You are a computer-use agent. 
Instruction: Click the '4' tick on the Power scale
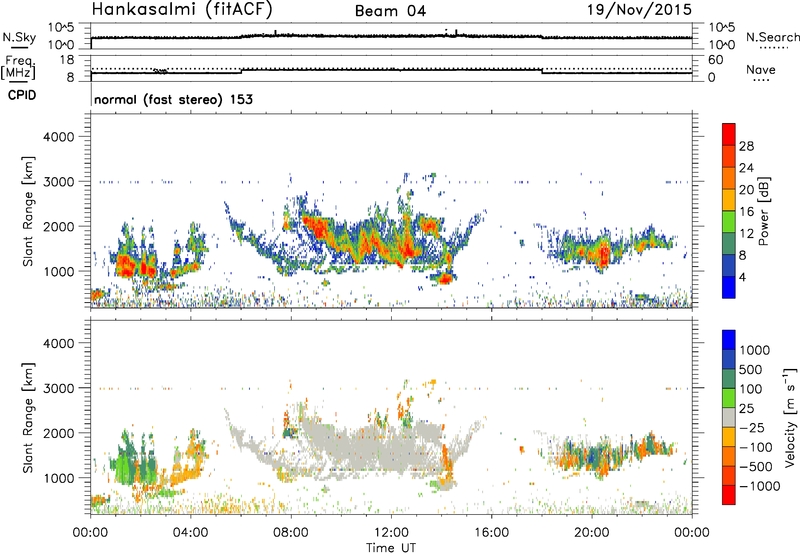743,278
